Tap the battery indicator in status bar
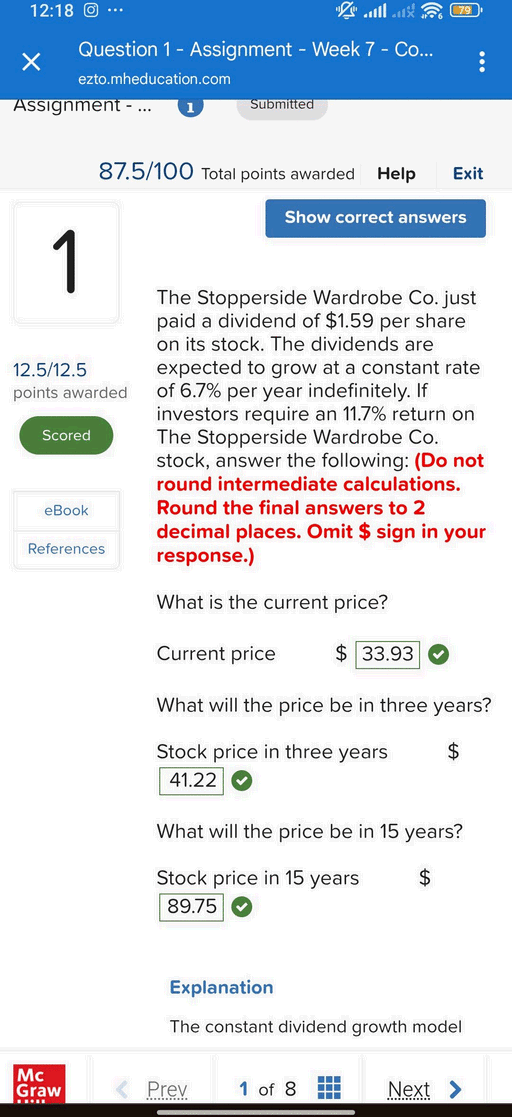512x1117 pixels. (466, 11)
